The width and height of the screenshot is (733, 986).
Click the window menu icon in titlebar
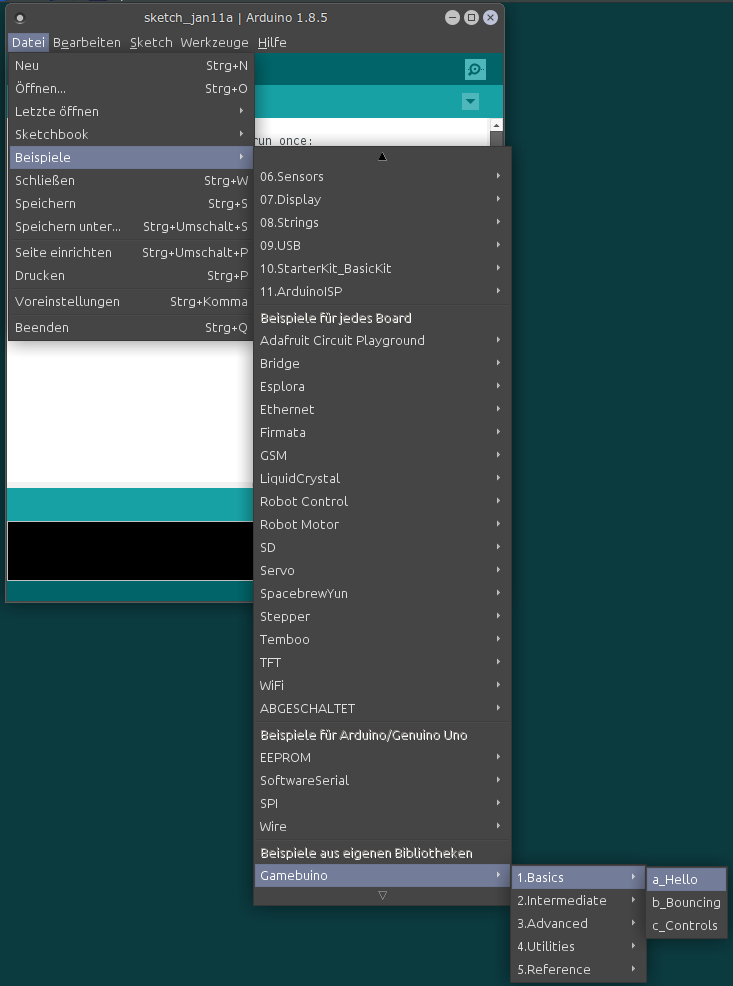[20, 18]
